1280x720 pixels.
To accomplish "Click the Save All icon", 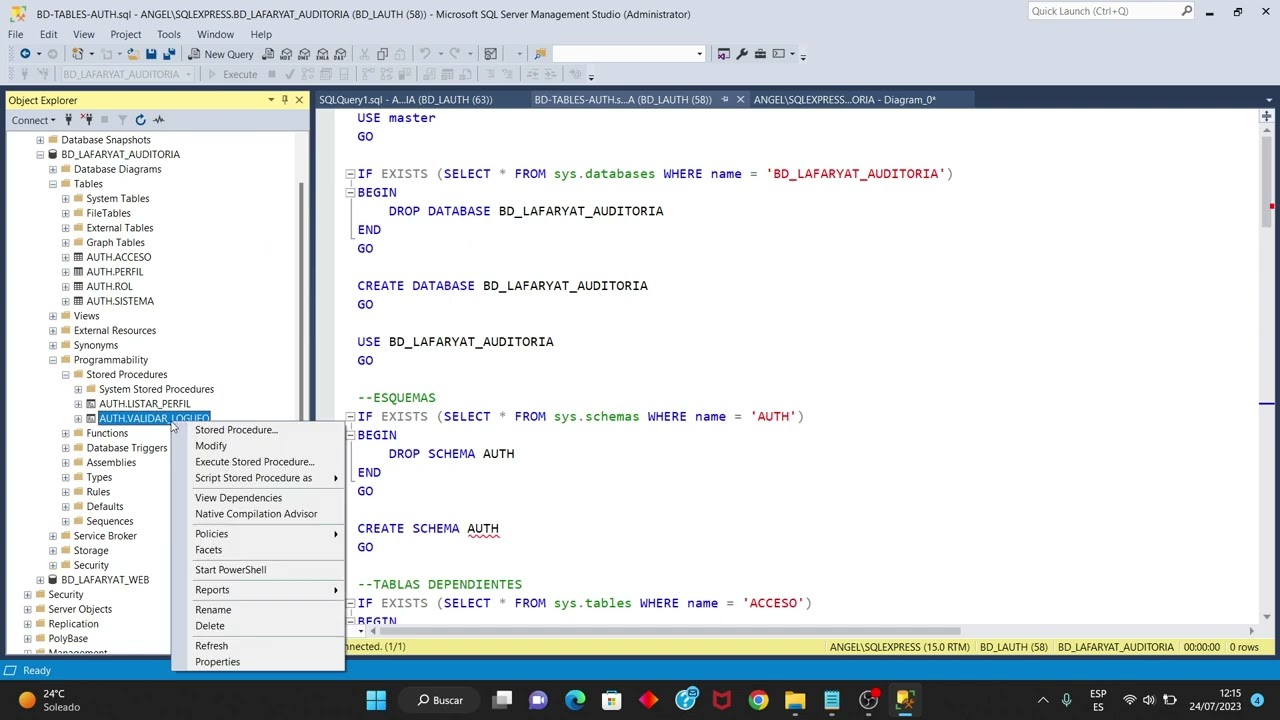I will pyautogui.click(x=169, y=54).
